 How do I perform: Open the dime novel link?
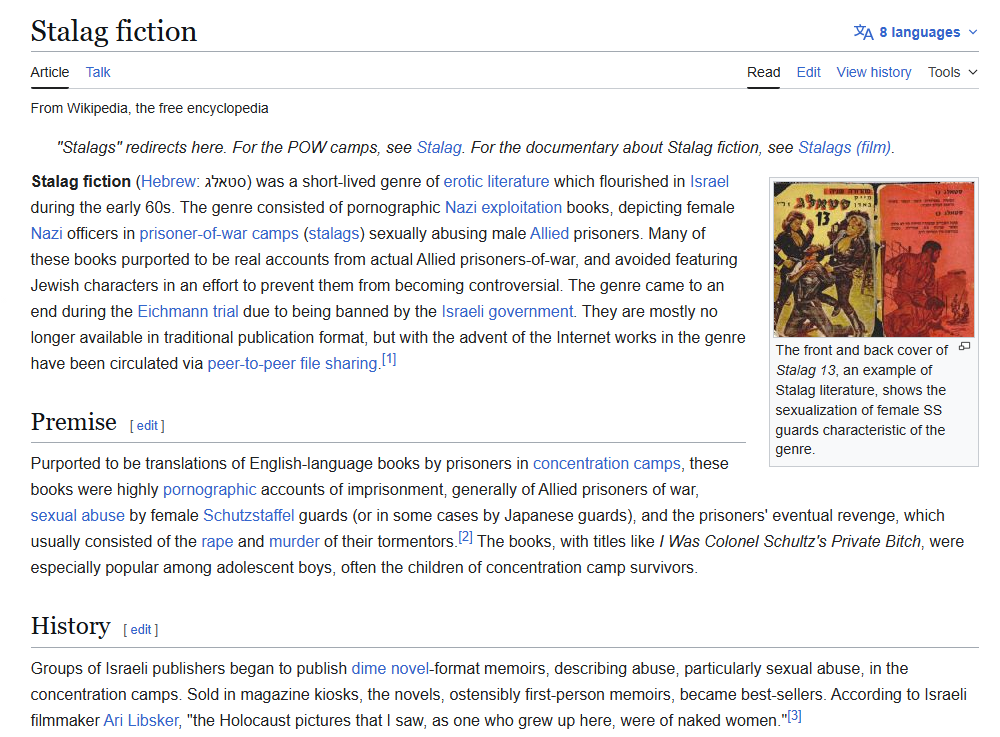390,669
